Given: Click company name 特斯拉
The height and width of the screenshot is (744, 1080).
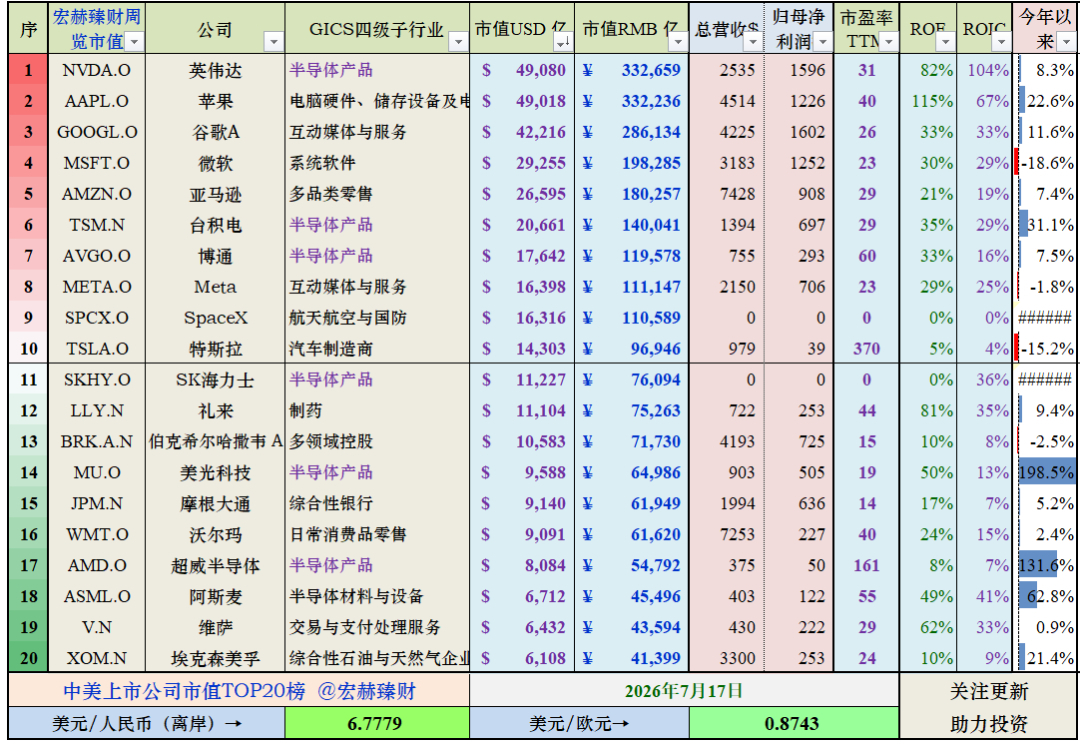Looking at the screenshot, I should (216, 349).
